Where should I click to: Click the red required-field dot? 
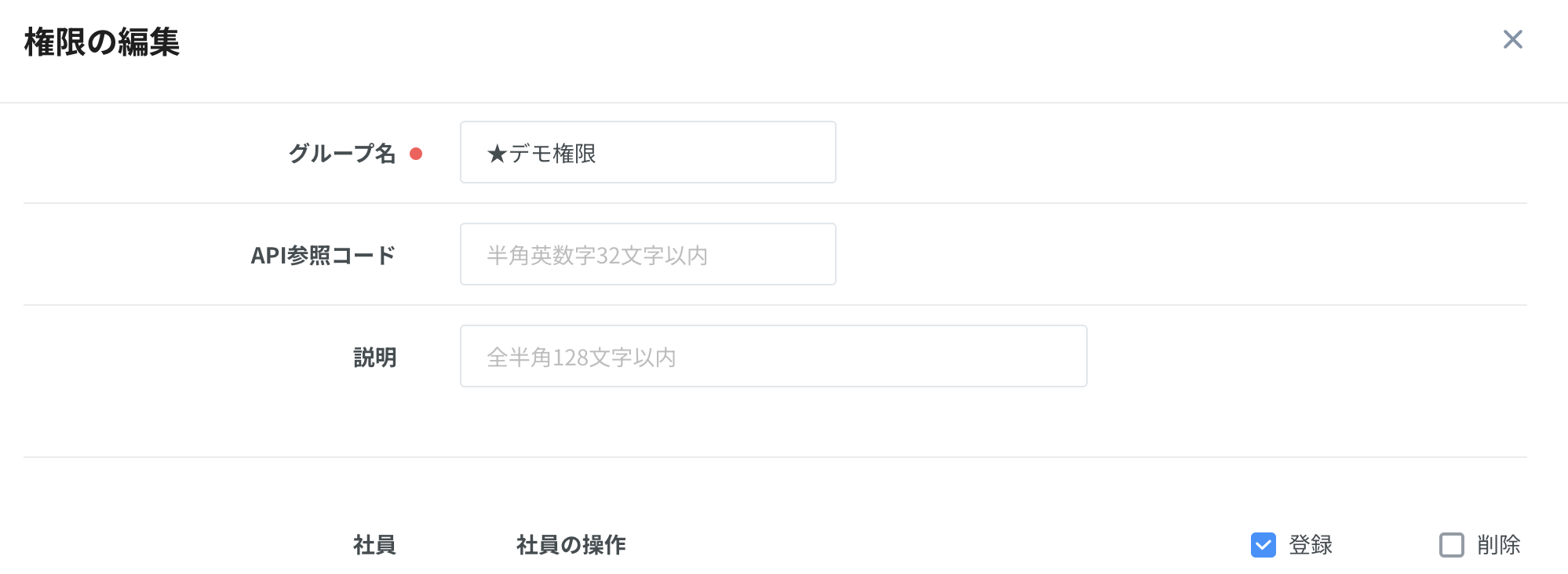pyautogui.click(x=416, y=154)
